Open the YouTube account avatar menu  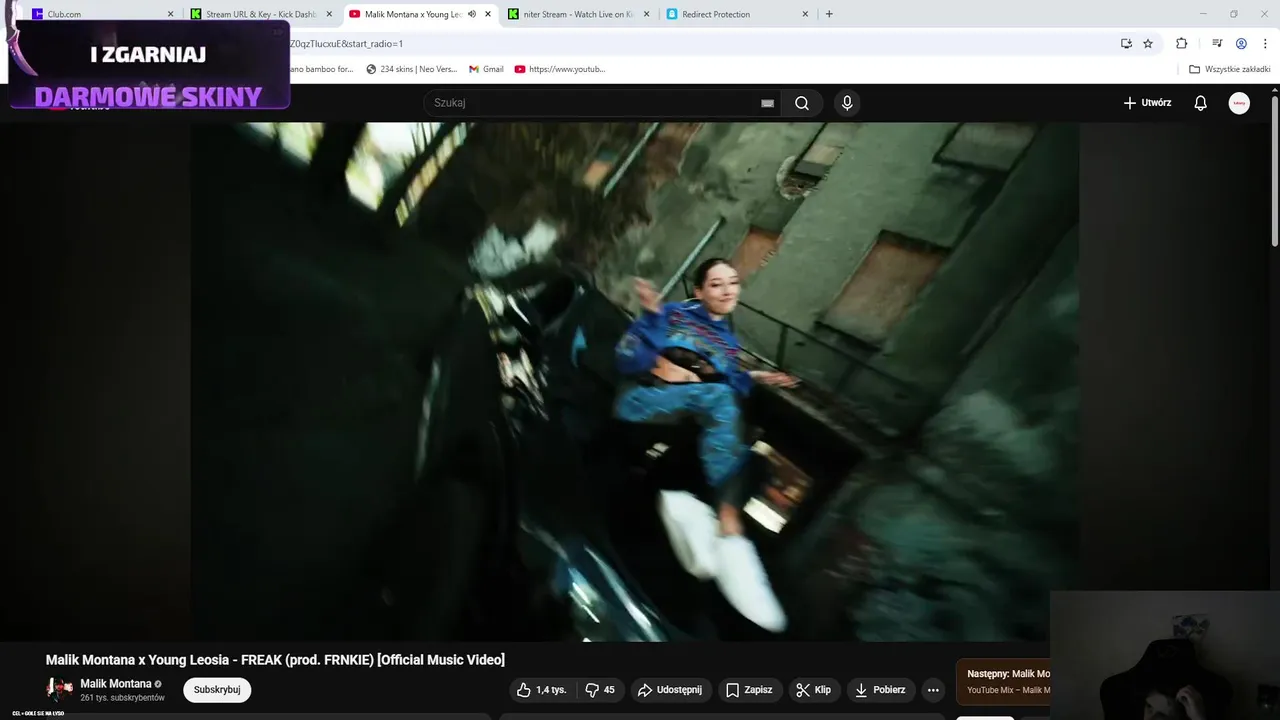(1239, 103)
